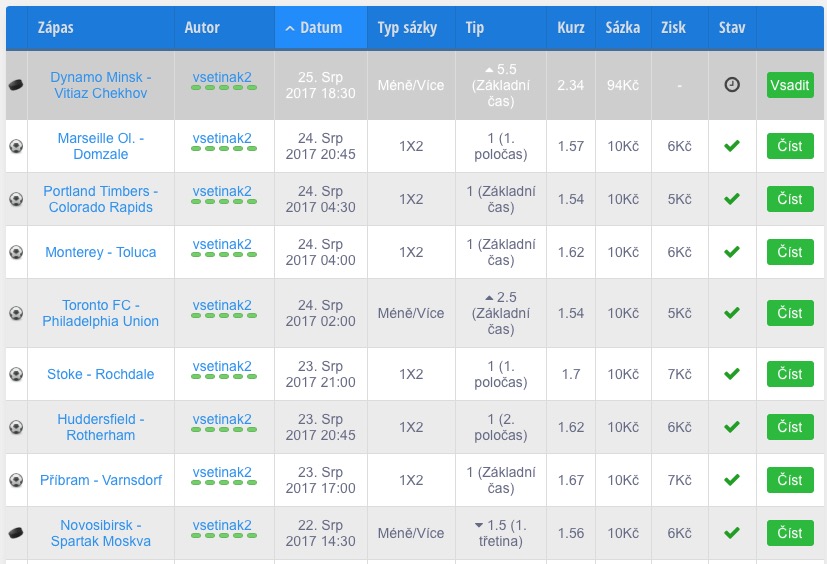This screenshot has height=564, width=827.
Task: Click soccer ball icon beside Huddersfield - Rotherham
Action: (15, 427)
